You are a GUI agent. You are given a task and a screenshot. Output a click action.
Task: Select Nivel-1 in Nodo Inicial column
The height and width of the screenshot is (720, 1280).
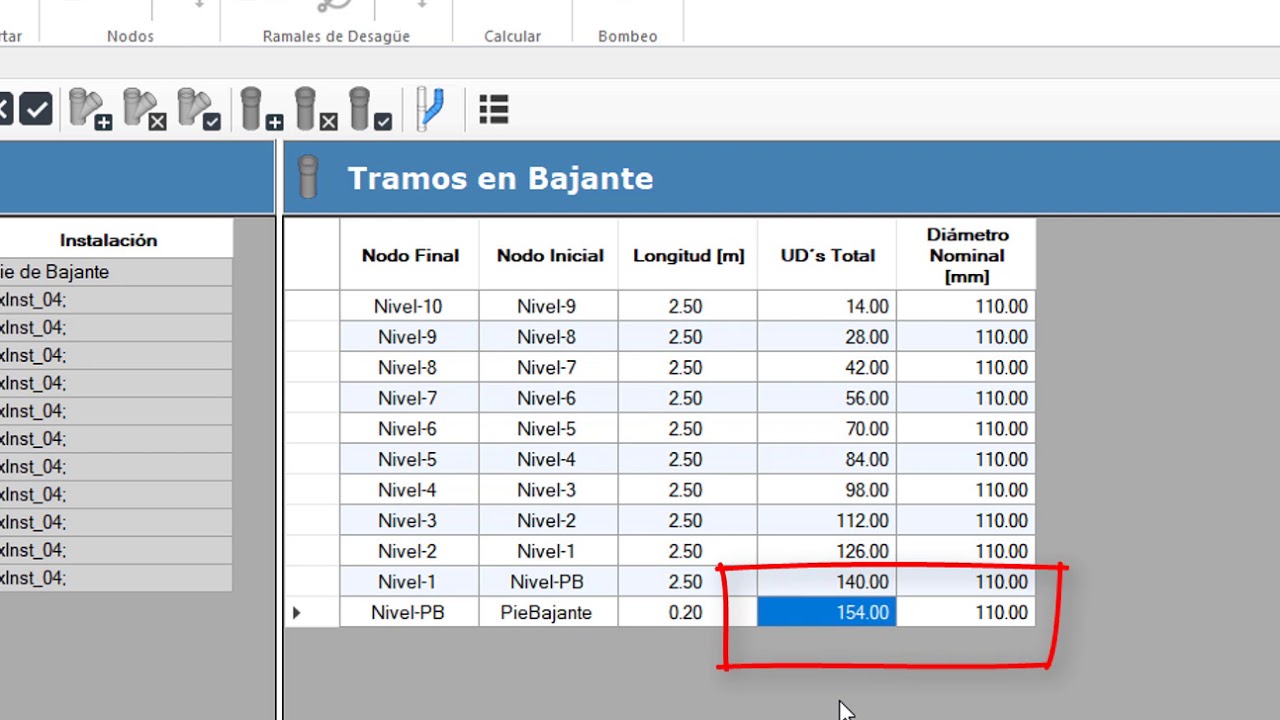(x=549, y=551)
